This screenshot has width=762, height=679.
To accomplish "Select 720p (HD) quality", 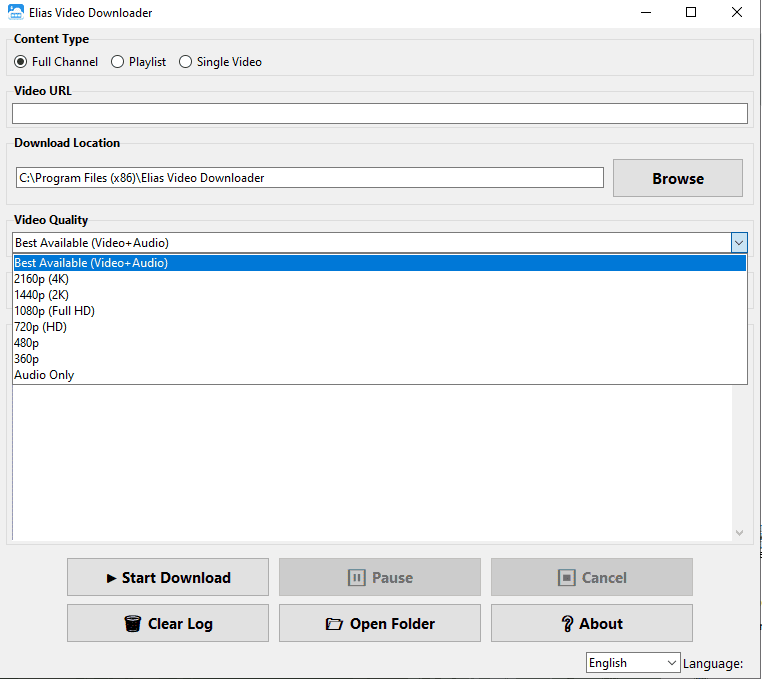I will point(40,327).
